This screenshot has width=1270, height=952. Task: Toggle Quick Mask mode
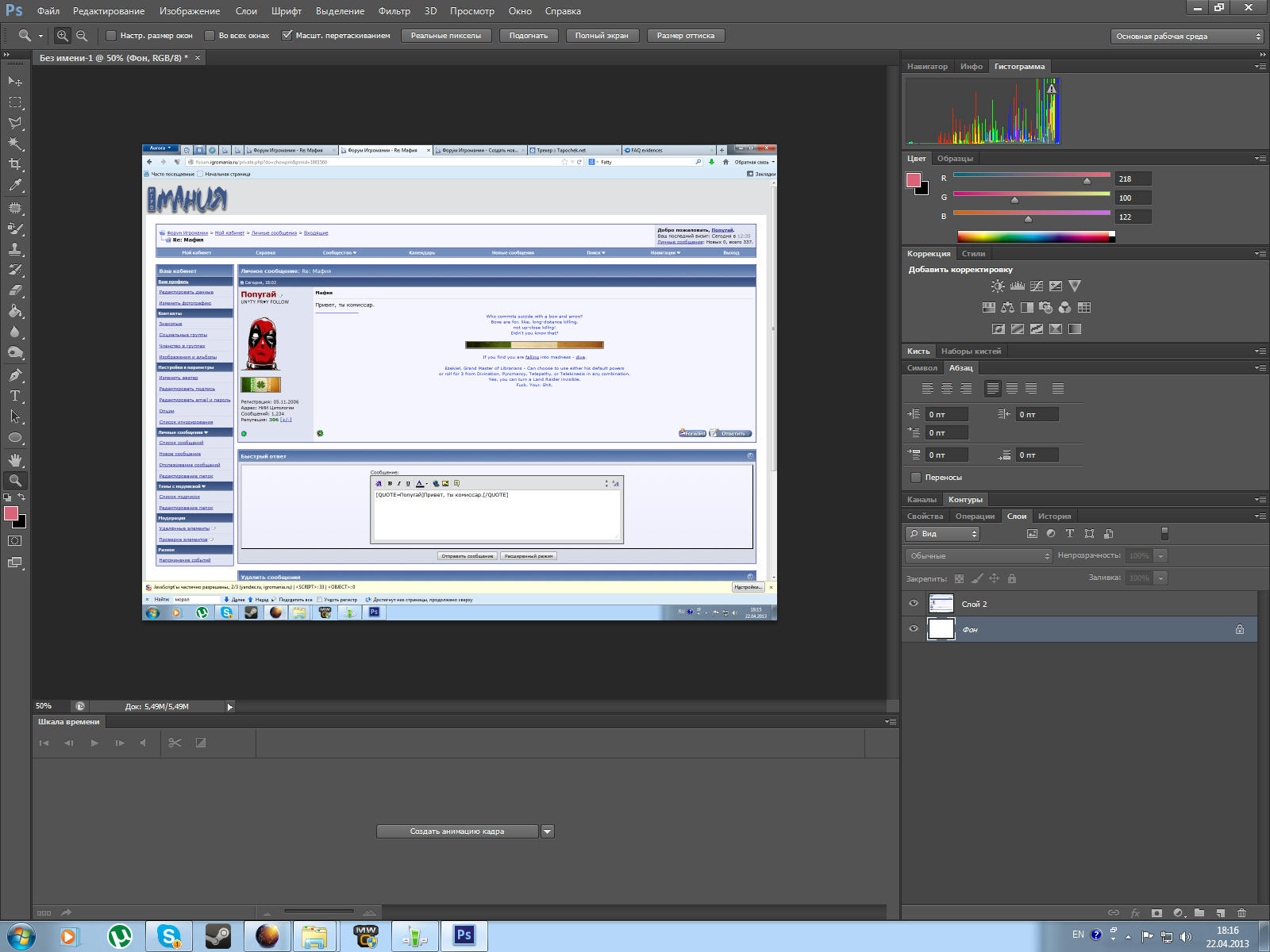[15, 541]
